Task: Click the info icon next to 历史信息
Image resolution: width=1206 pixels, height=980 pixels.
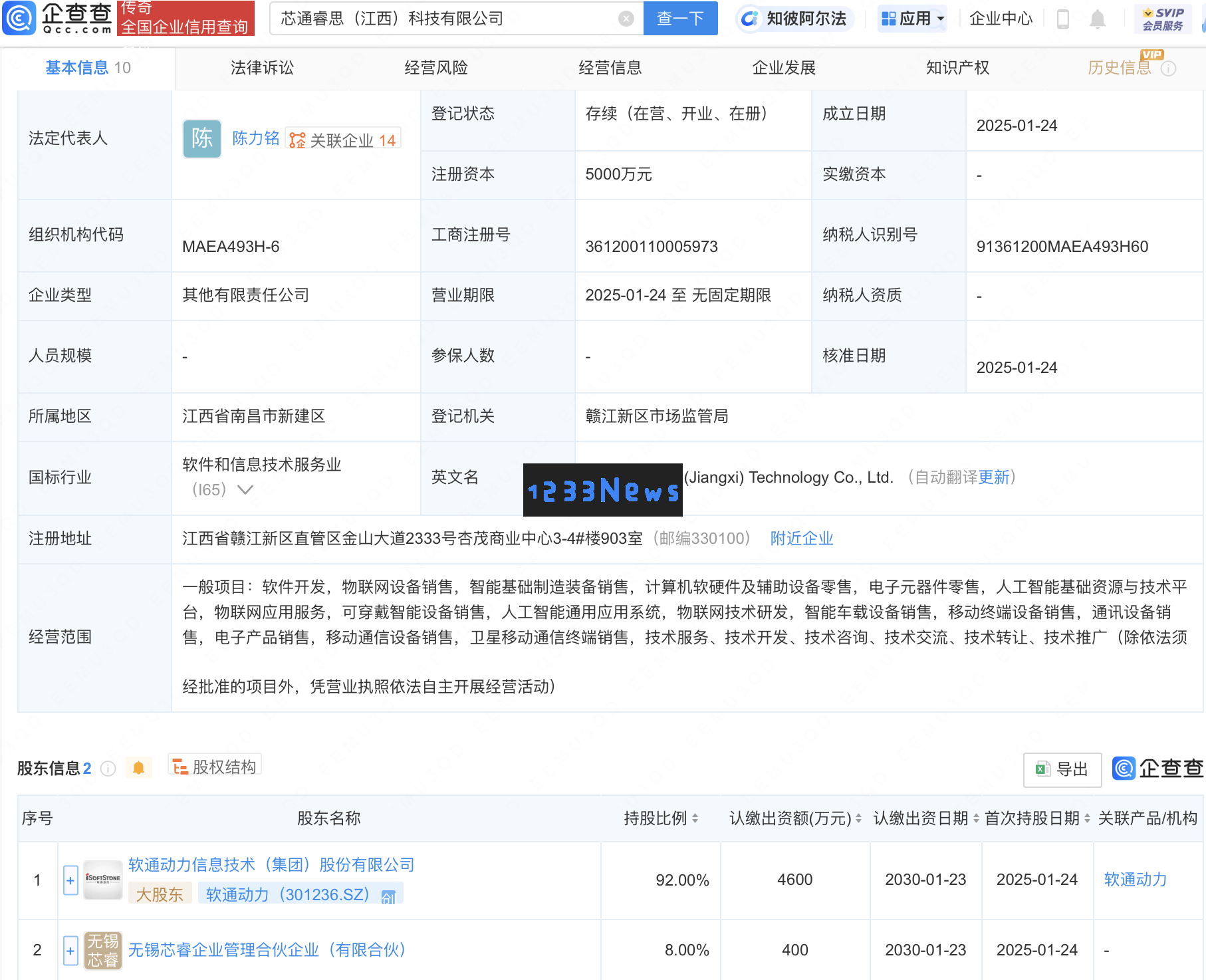Action: 1168,68
